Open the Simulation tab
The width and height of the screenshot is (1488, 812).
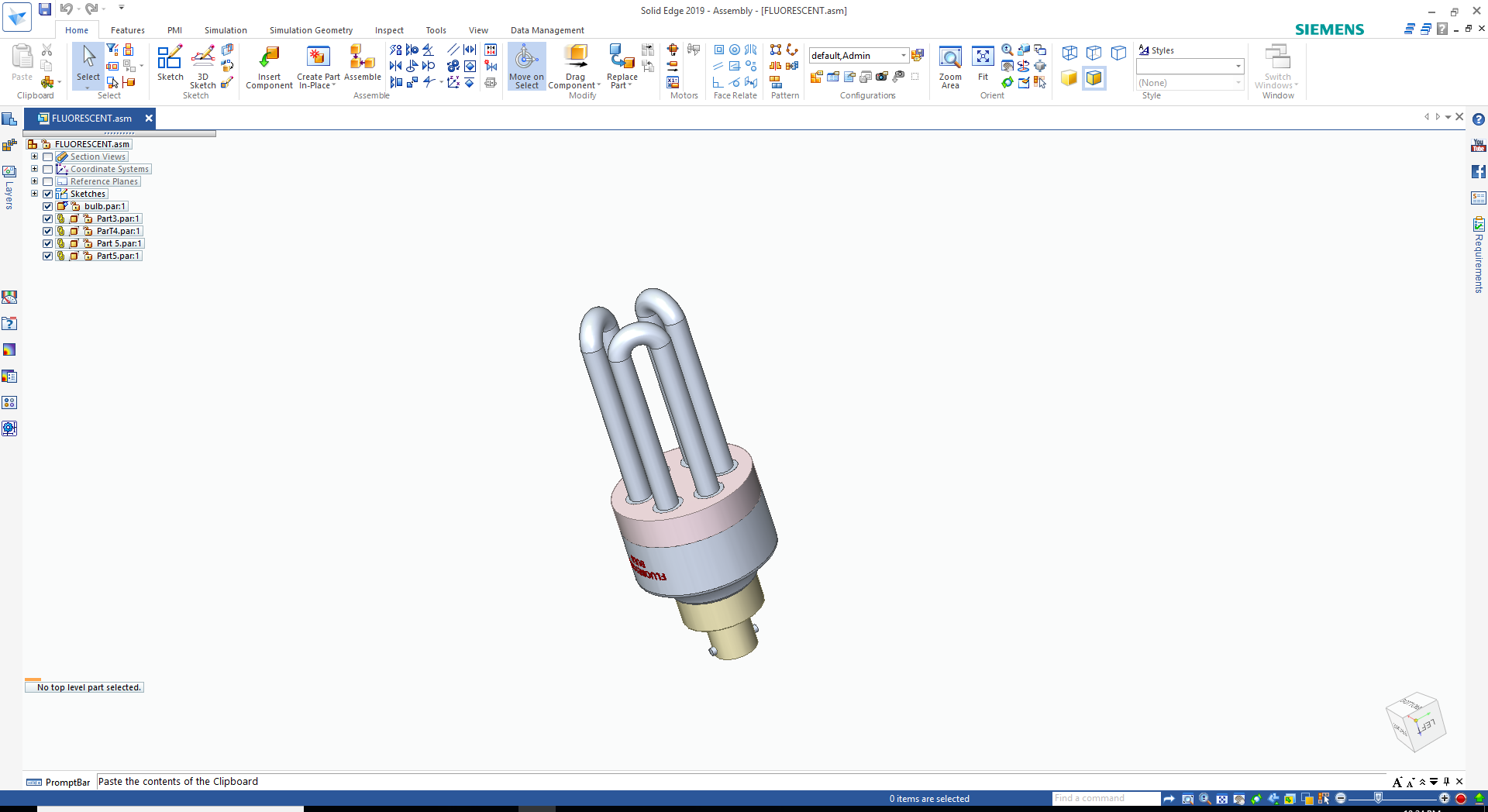tap(226, 30)
